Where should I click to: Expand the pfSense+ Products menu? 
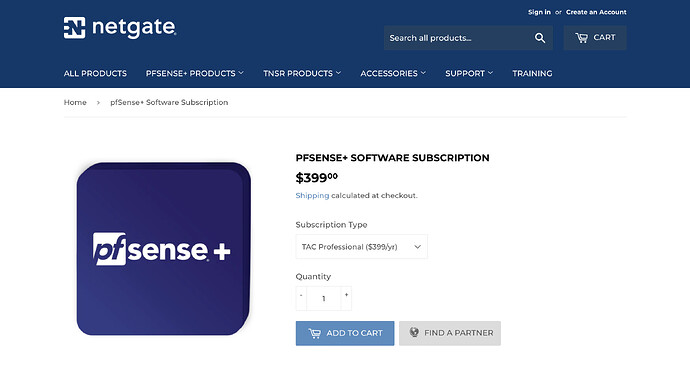click(195, 73)
